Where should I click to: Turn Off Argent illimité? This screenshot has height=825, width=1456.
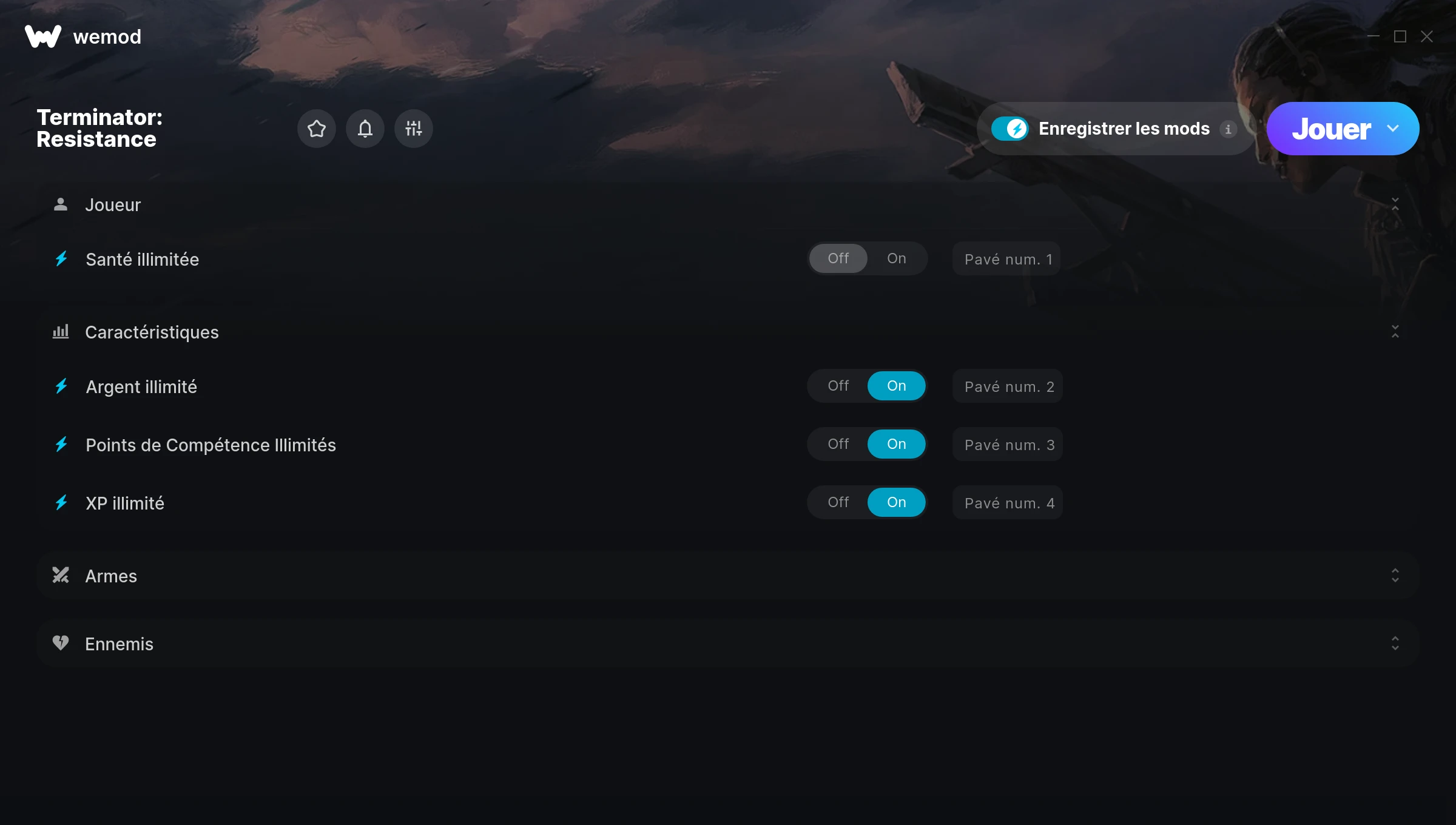click(x=838, y=386)
